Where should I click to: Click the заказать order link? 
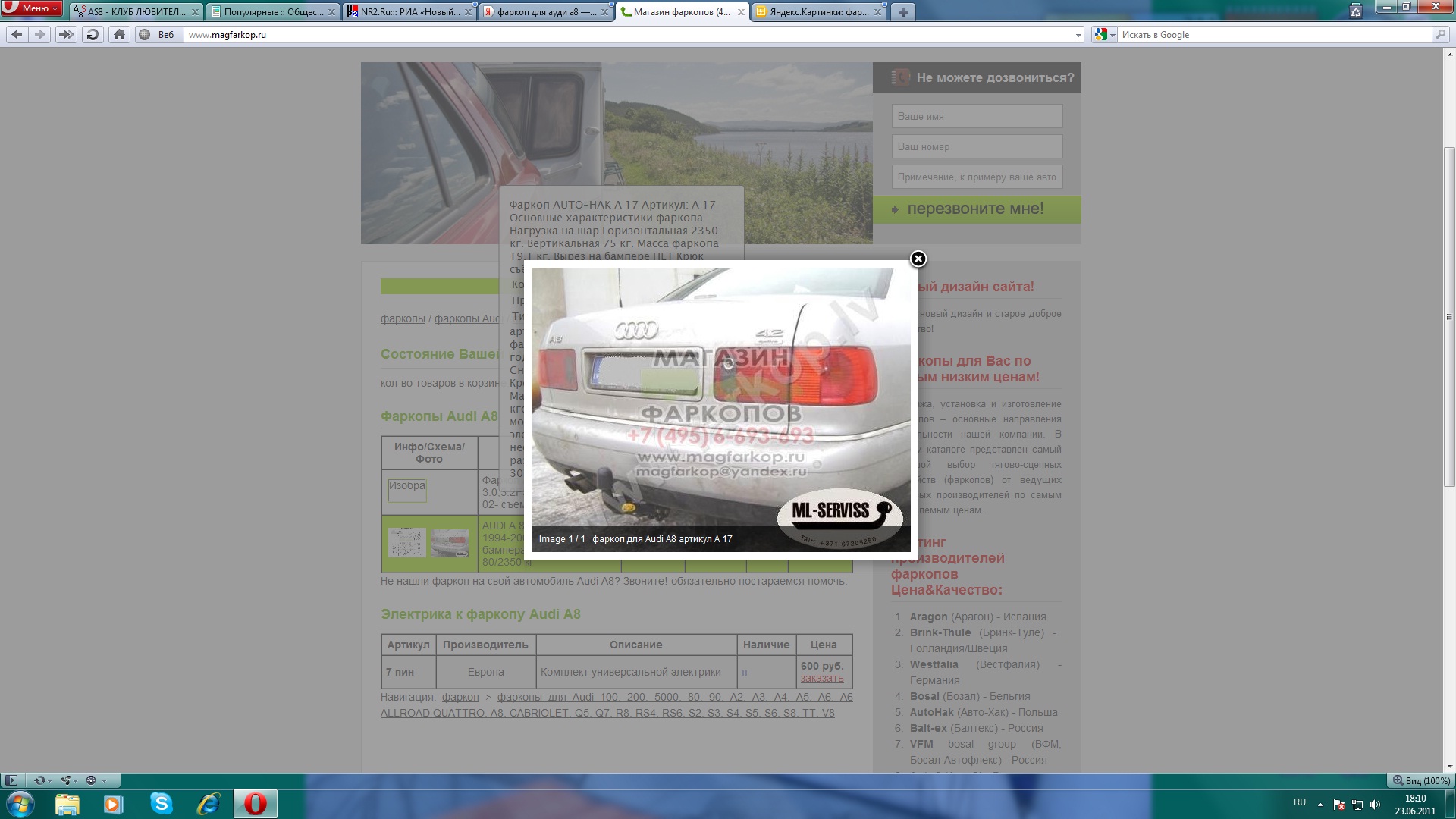point(821,679)
